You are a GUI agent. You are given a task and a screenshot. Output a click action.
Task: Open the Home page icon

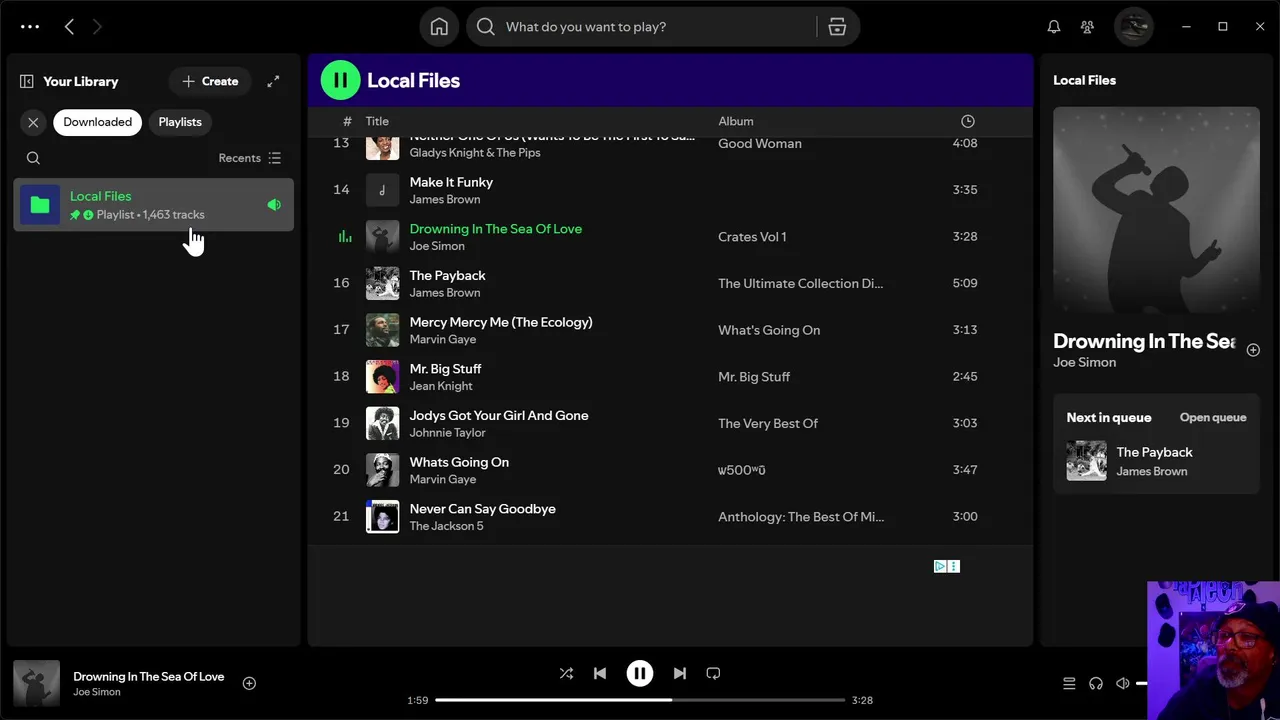[x=439, y=27]
